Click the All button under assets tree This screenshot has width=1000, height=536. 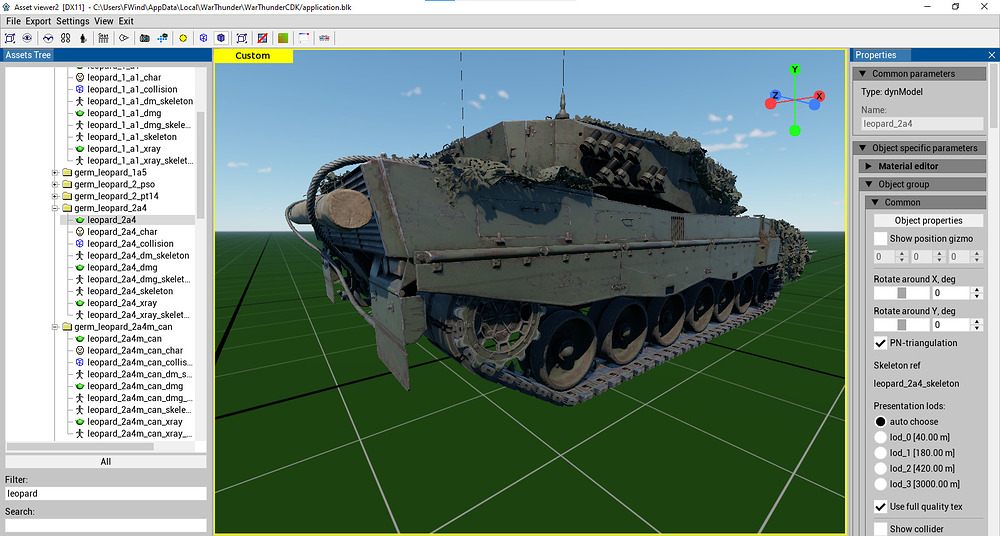click(106, 461)
